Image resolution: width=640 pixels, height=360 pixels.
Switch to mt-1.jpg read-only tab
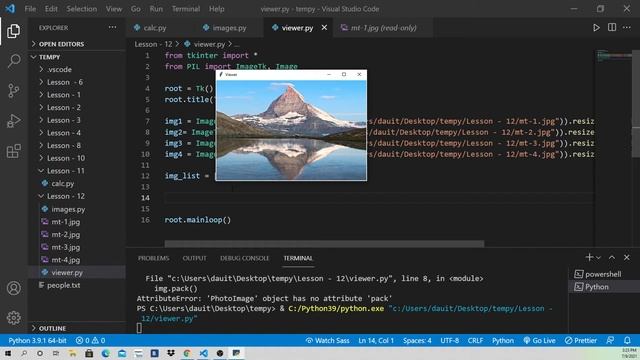(383, 28)
